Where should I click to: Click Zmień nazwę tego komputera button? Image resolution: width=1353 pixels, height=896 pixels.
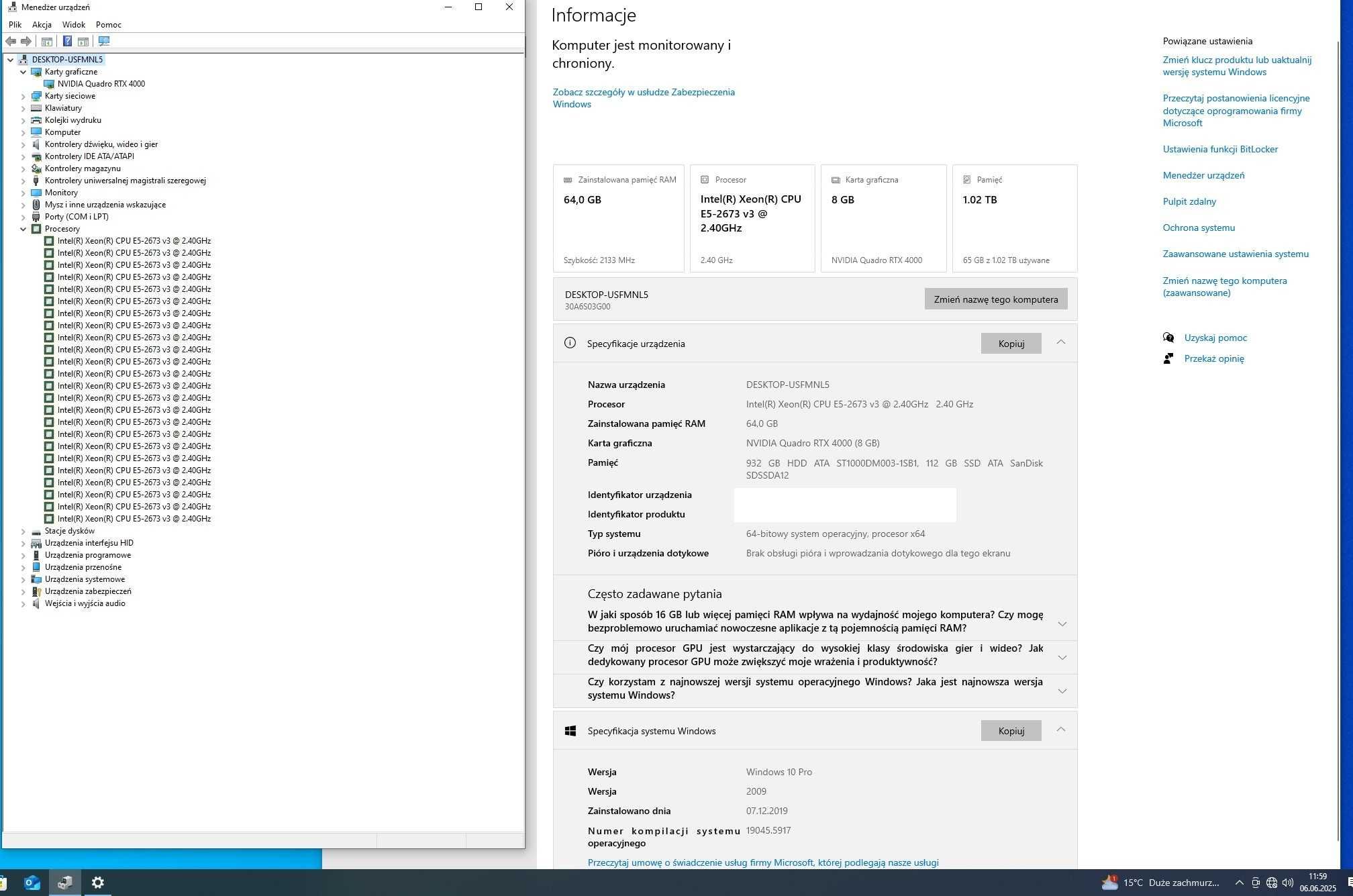996,299
